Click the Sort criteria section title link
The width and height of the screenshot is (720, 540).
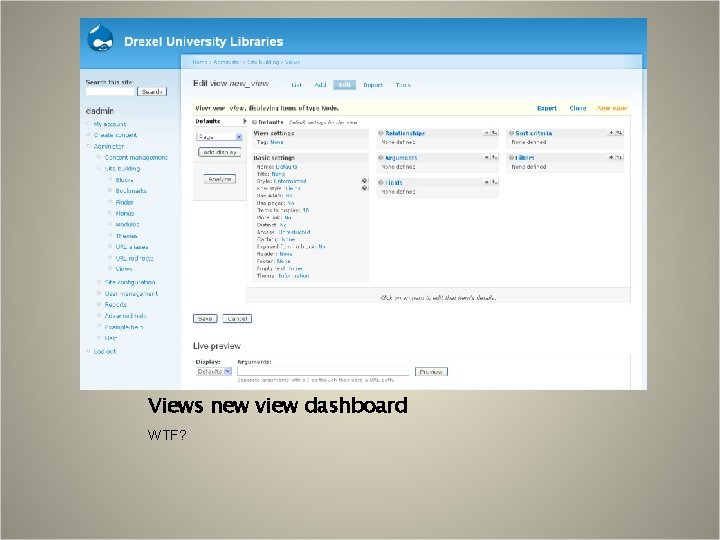click(534, 133)
